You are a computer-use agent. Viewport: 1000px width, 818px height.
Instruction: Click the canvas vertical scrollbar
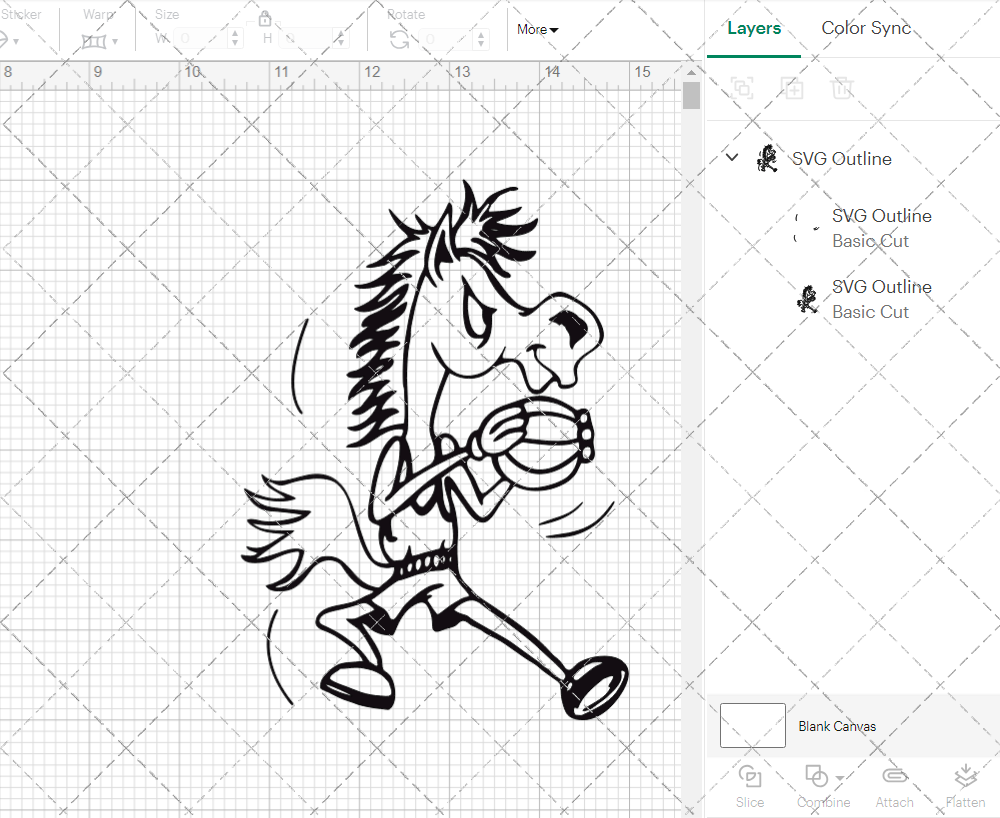pyautogui.click(x=690, y=95)
